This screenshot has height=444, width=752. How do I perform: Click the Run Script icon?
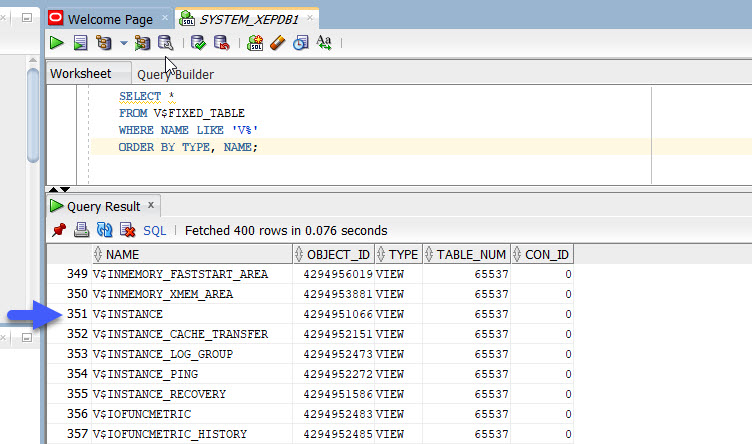[x=80, y=43]
